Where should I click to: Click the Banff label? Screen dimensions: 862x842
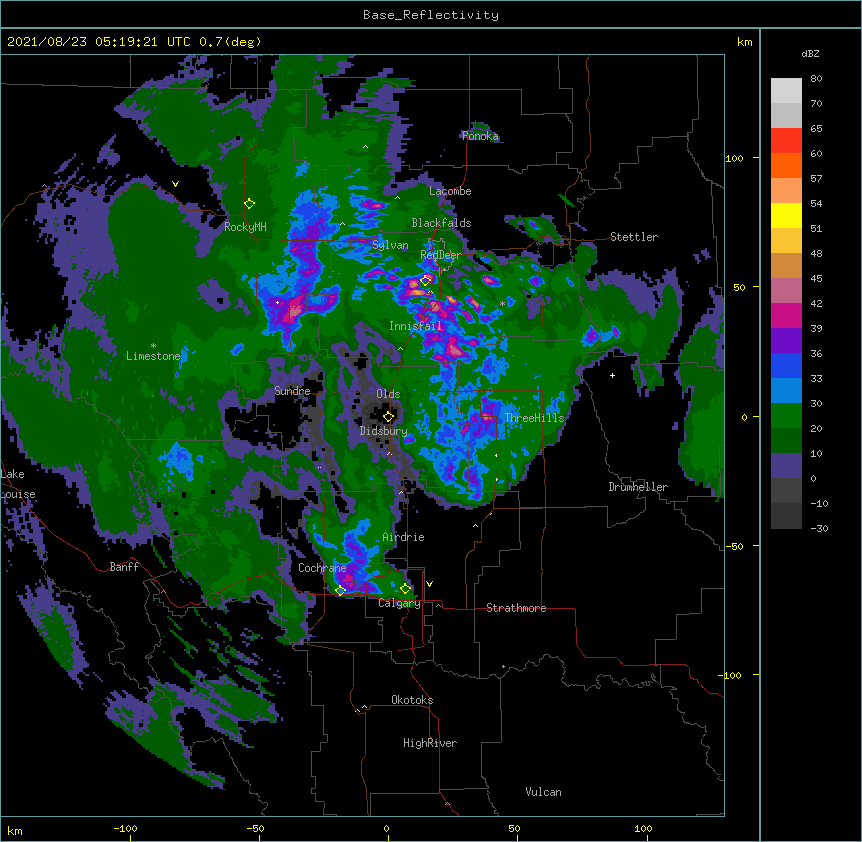pyautogui.click(x=124, y=567)
